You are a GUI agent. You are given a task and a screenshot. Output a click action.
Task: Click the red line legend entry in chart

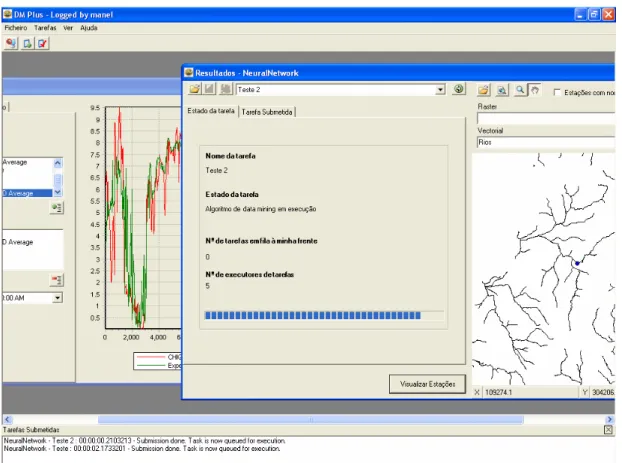[x=158, y=357]
